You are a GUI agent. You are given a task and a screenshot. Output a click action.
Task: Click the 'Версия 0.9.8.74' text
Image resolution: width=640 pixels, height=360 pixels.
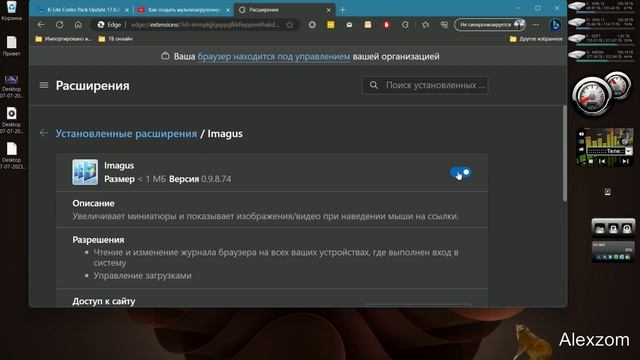200,179
